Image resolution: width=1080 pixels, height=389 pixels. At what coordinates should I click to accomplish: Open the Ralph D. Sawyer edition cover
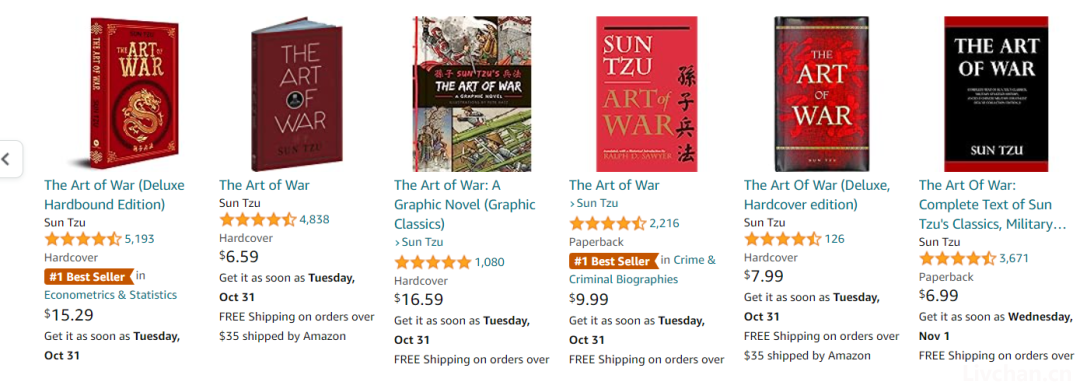[647, 94]
